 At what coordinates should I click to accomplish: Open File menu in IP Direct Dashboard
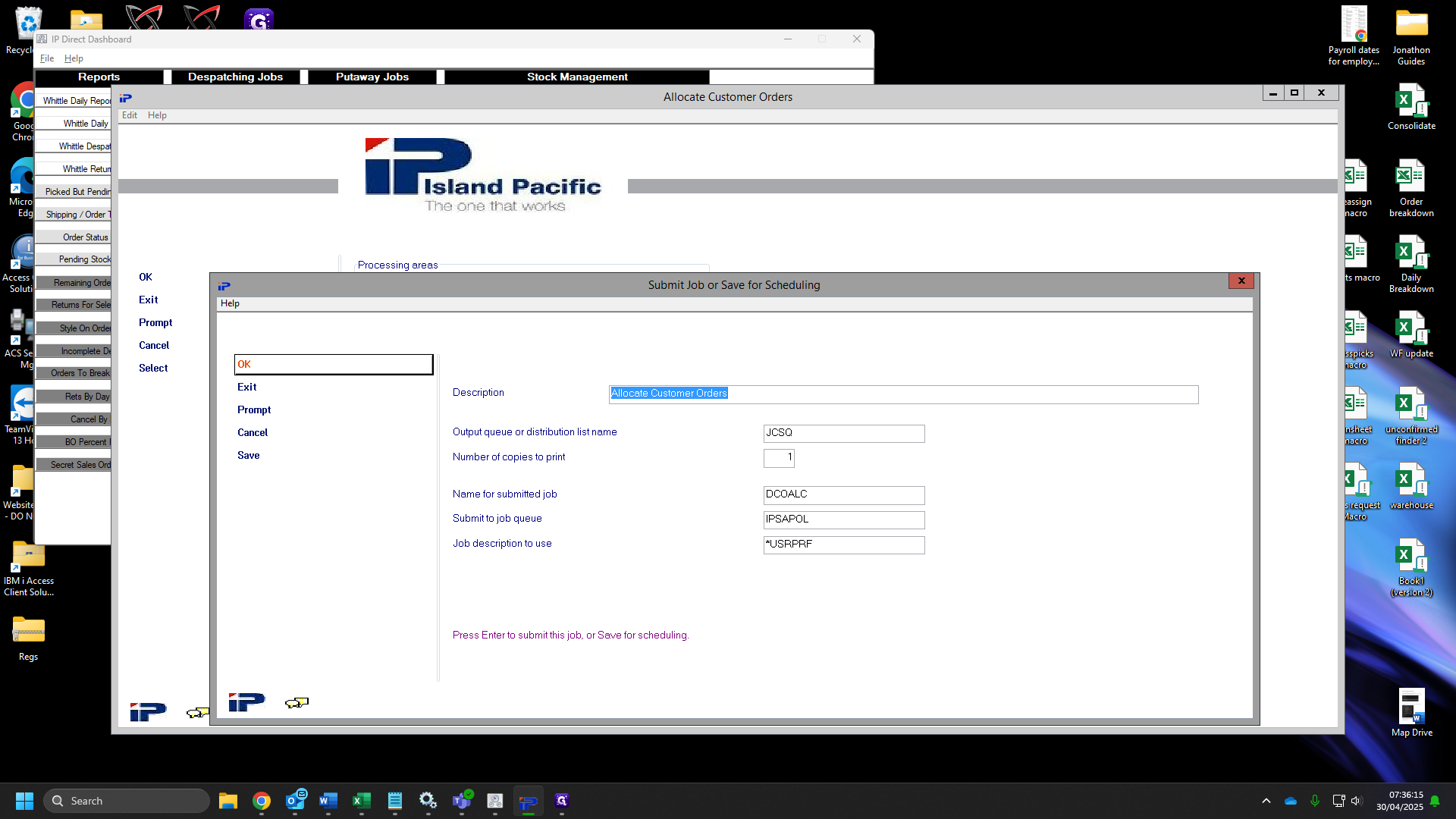[47, 58]
